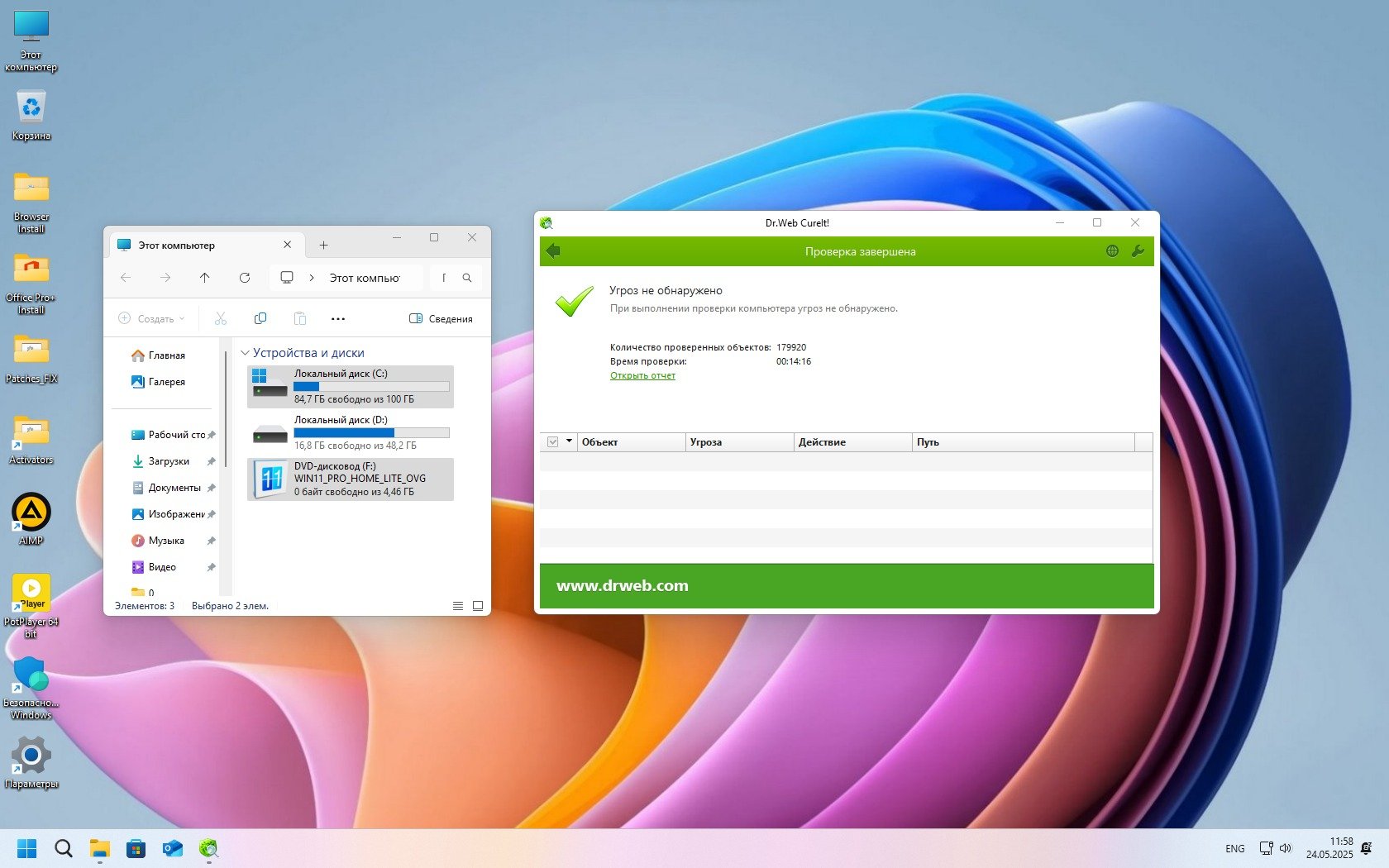This screenshot has width=1389, height=868.
Task: Select Локальный диск (D:)
Action: 351,433
